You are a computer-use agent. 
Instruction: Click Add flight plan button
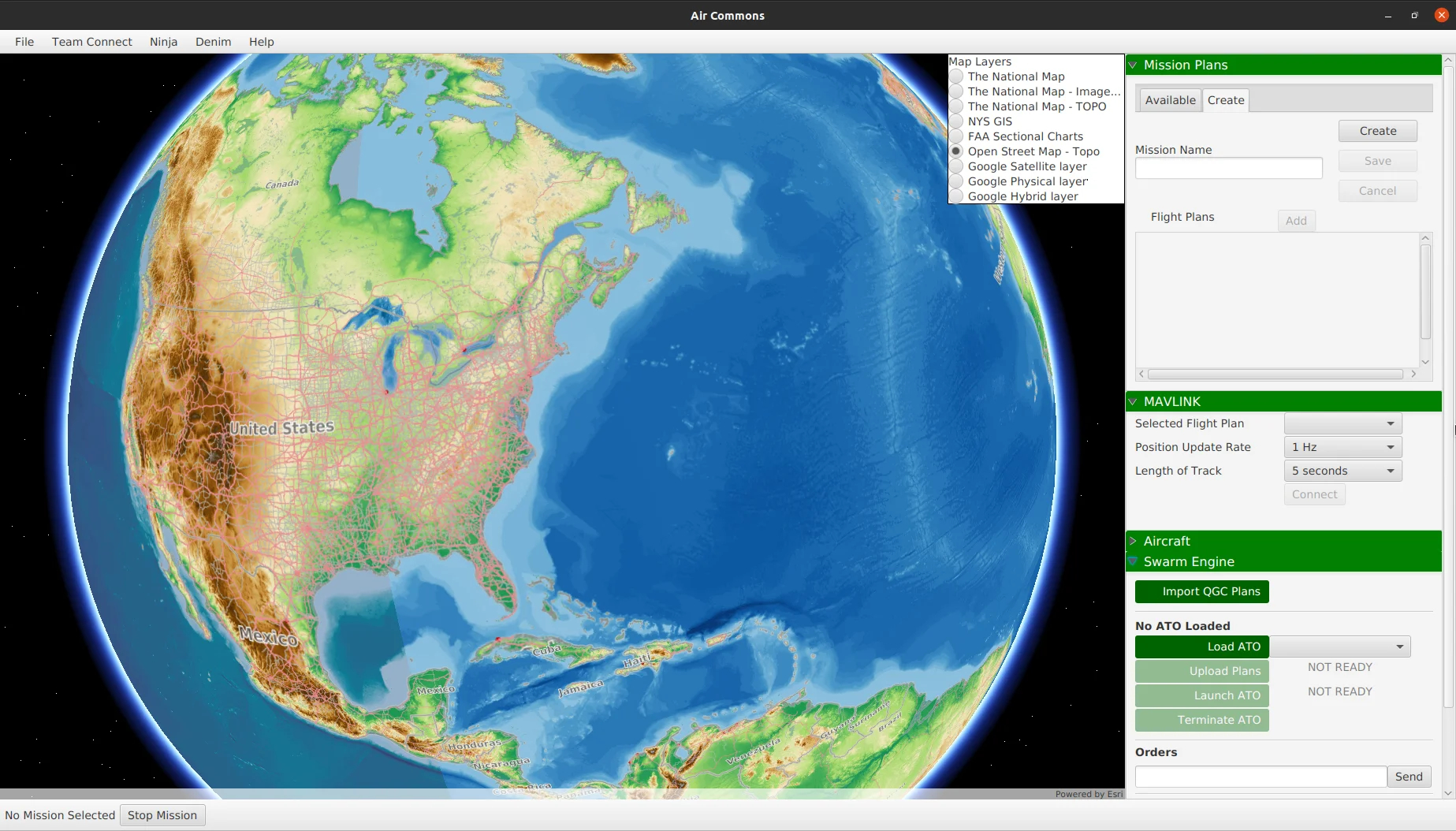tap(1296, 221)
